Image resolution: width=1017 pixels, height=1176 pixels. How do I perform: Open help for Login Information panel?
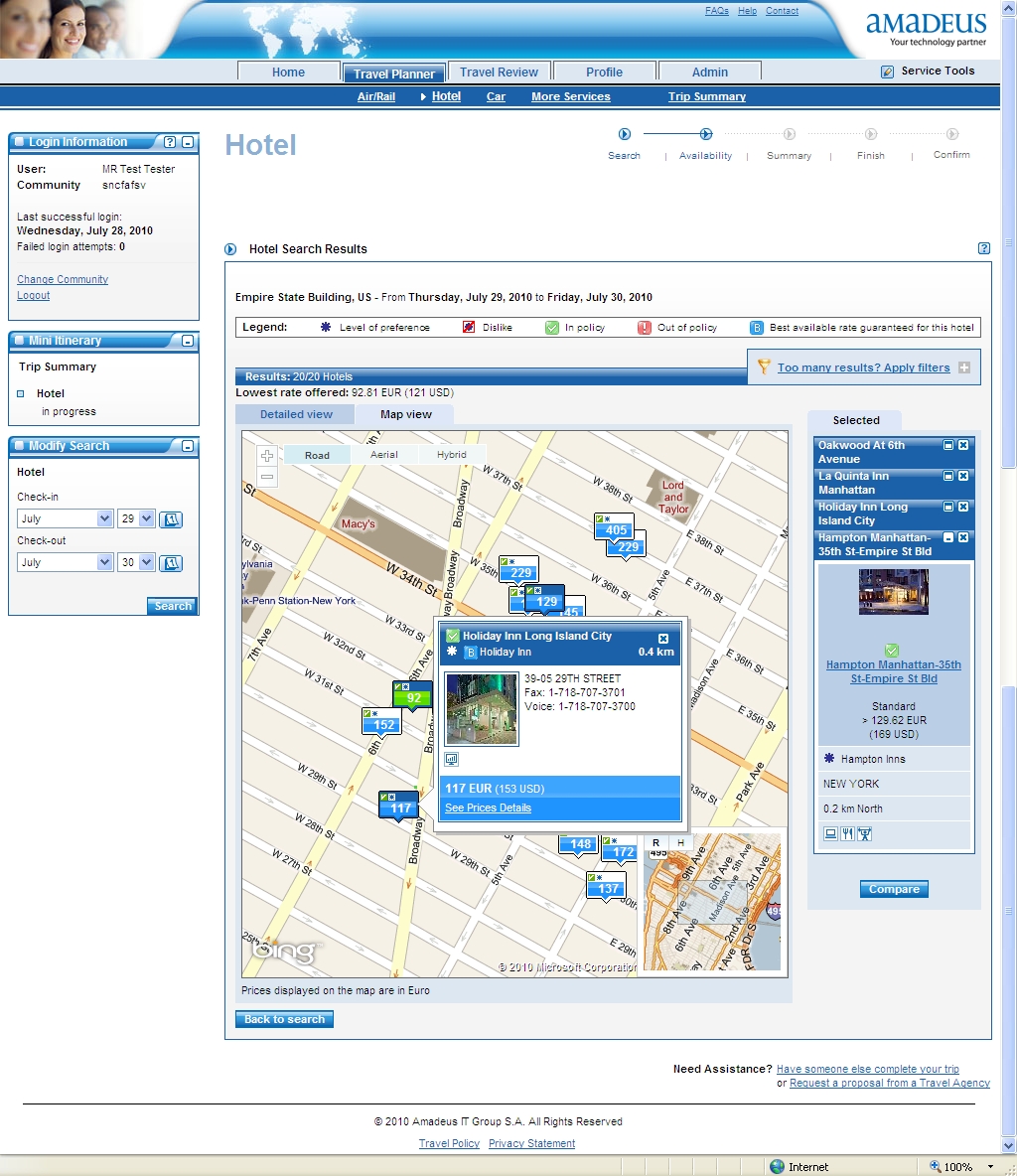(x=170, y=142)
